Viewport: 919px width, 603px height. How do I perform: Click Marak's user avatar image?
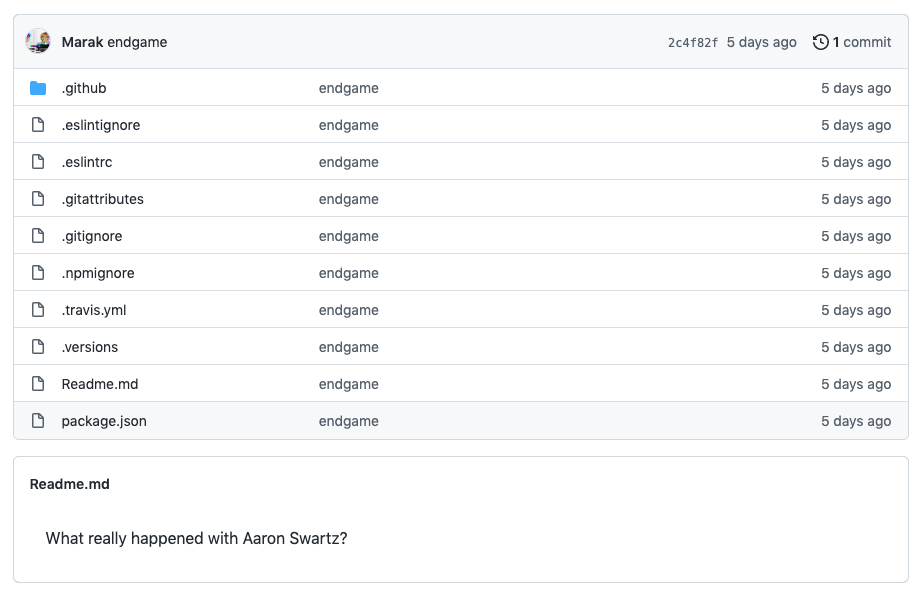click(38, 42)
